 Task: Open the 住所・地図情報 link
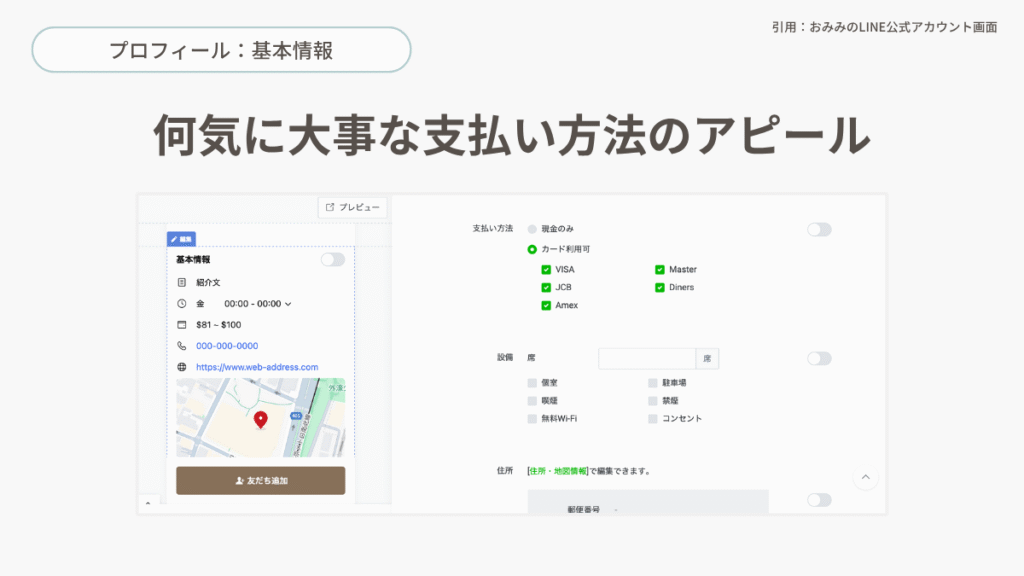[x=557, y=470]
